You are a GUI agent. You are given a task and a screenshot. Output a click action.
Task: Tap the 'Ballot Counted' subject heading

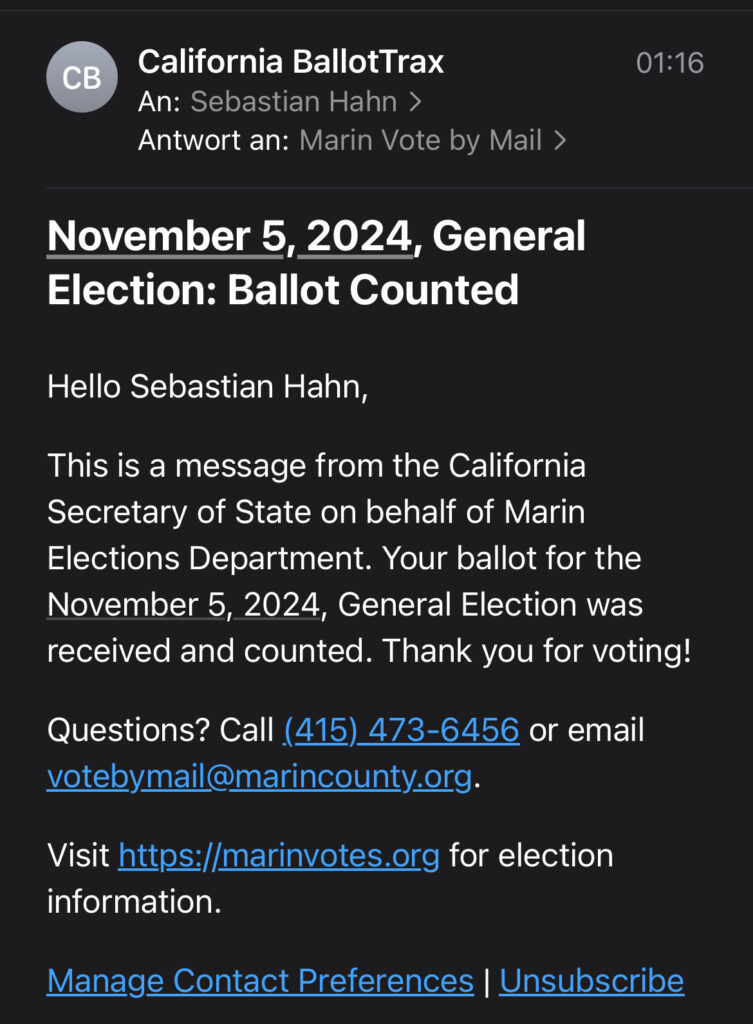pyautogui.click(x=372, y=290)
